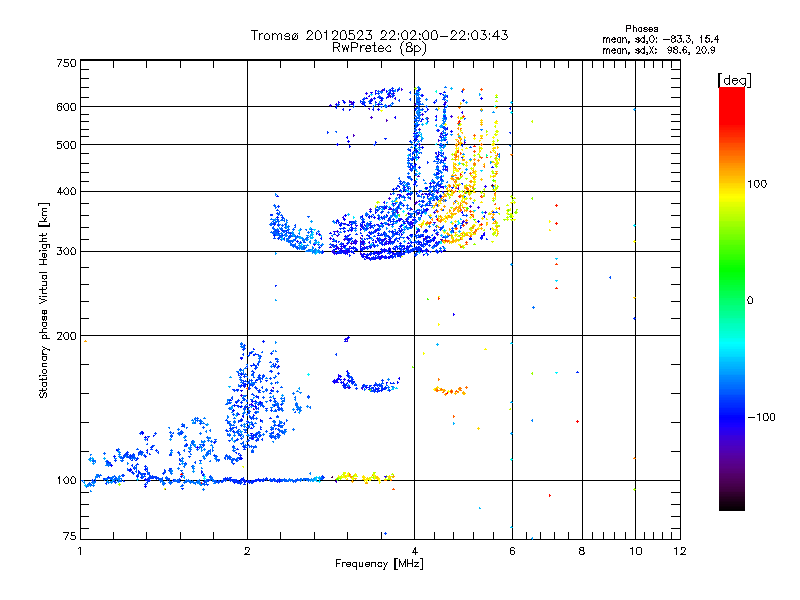The width and height of the screenshot is (800, 600).
Task: Click the x-axis tick label '4'
Action: (414, 551)
